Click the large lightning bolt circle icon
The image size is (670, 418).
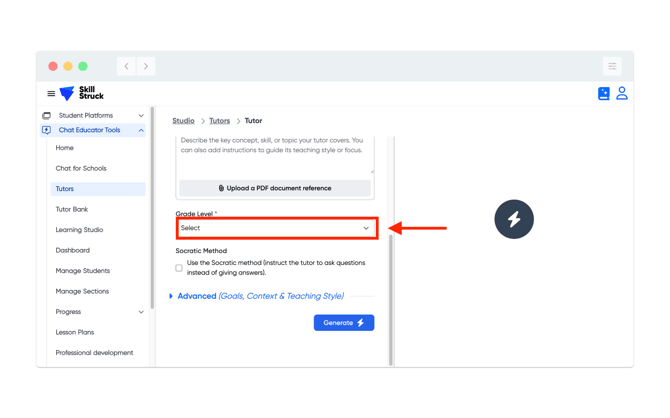tap(514, 219)
